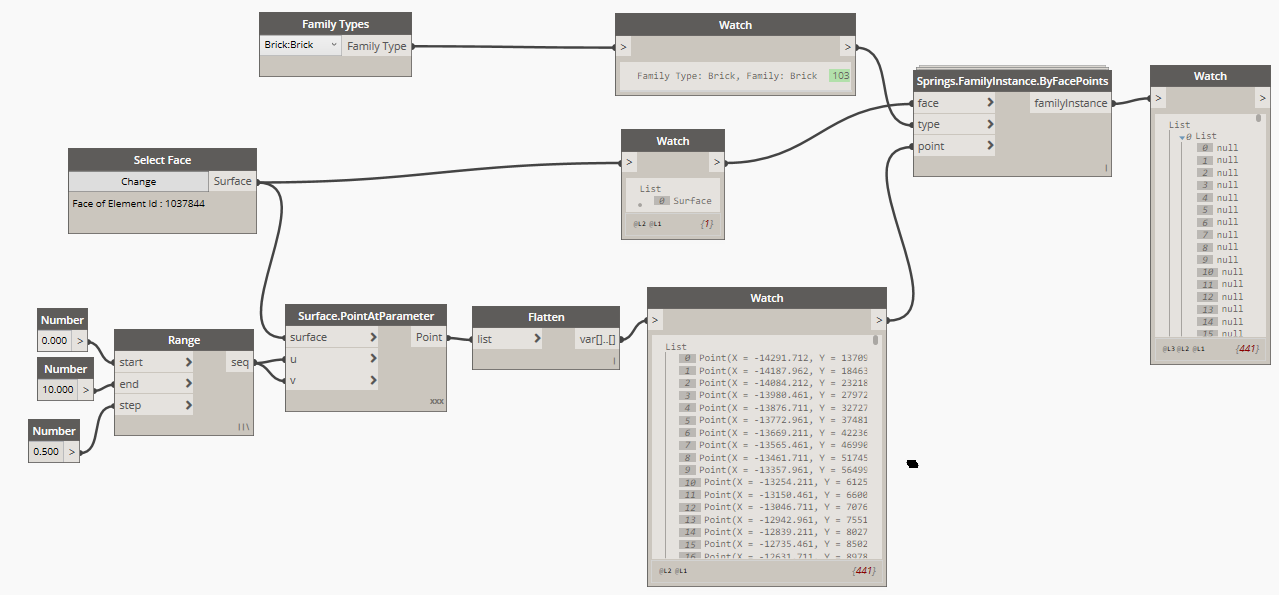The image size is (1279, 595).
Task: Click the type port chevron on Springs node
Action: pos(990,125)
